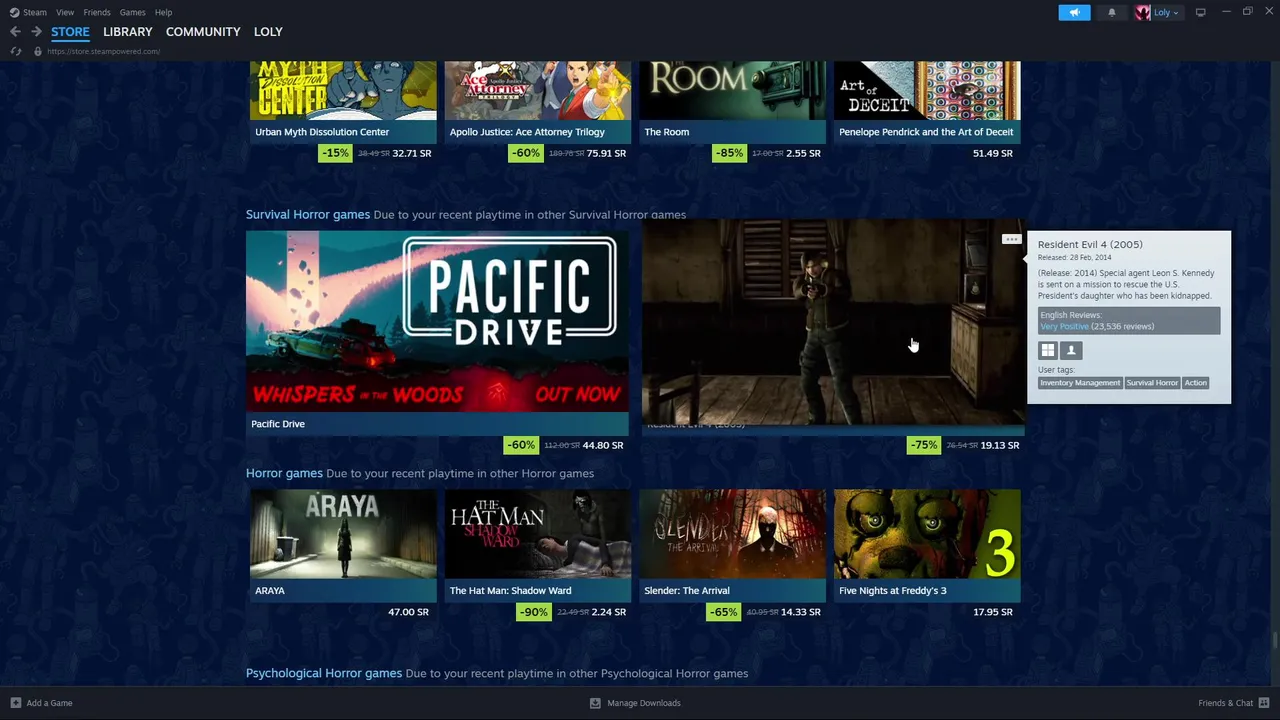This screenshot has width=1280, height=720.
Task: Open the Games menu
Action: click(x=132, y=12)
